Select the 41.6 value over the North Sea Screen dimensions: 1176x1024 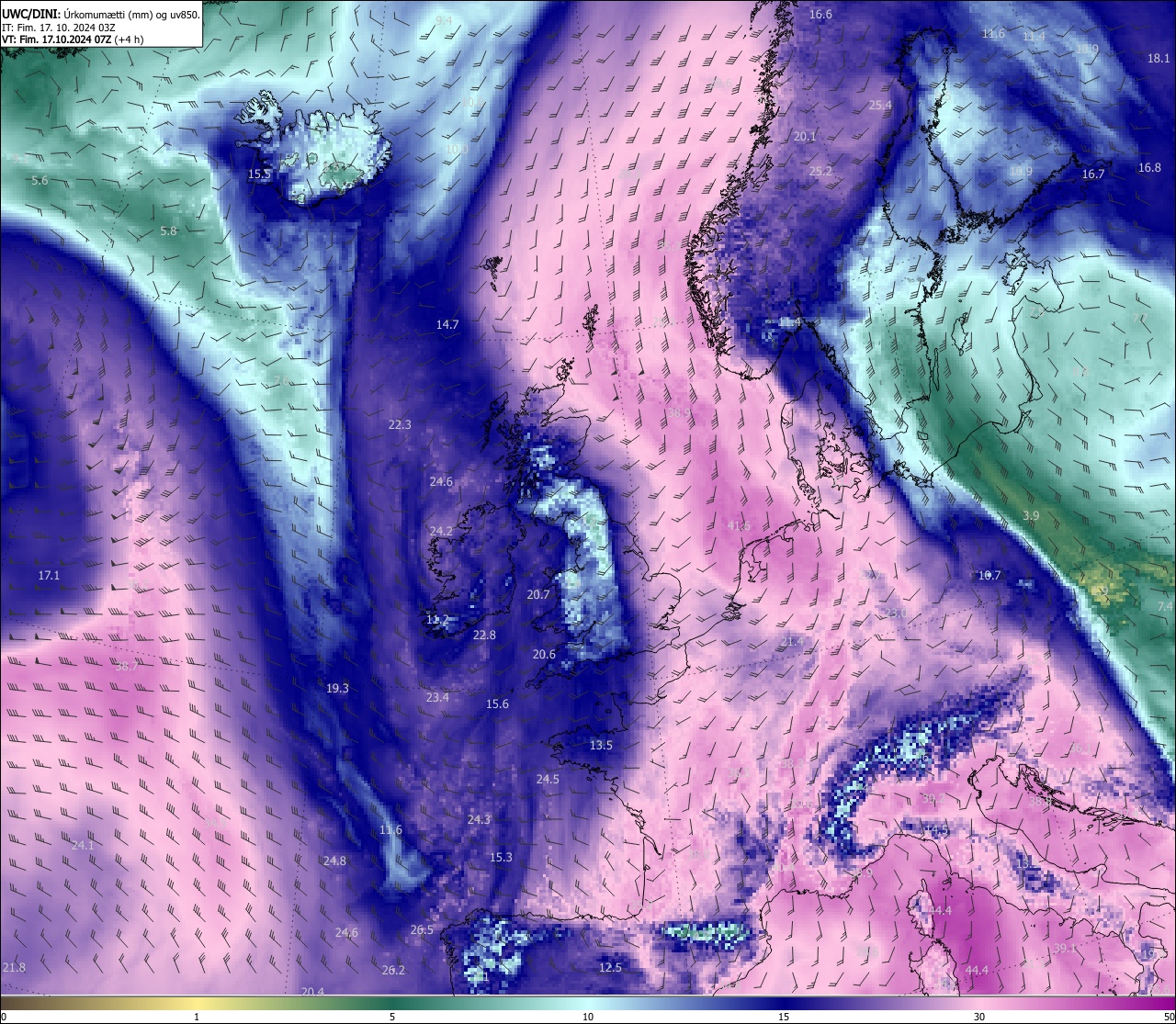[739, 525]
